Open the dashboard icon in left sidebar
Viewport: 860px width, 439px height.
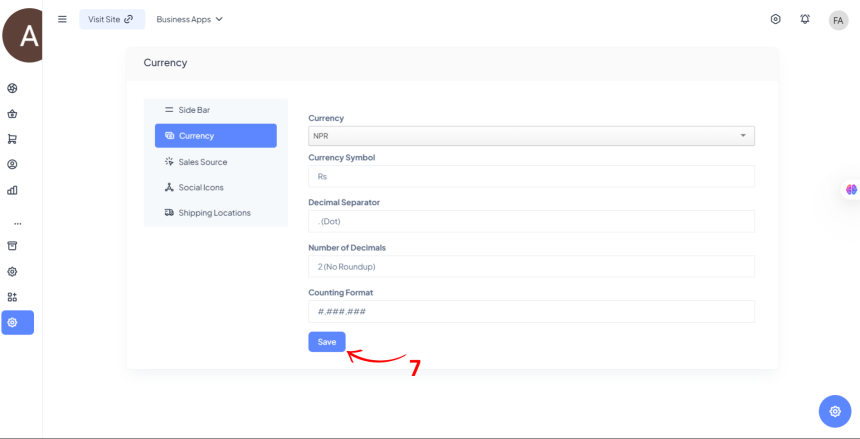pyautogui.click(x=12, y=88)
